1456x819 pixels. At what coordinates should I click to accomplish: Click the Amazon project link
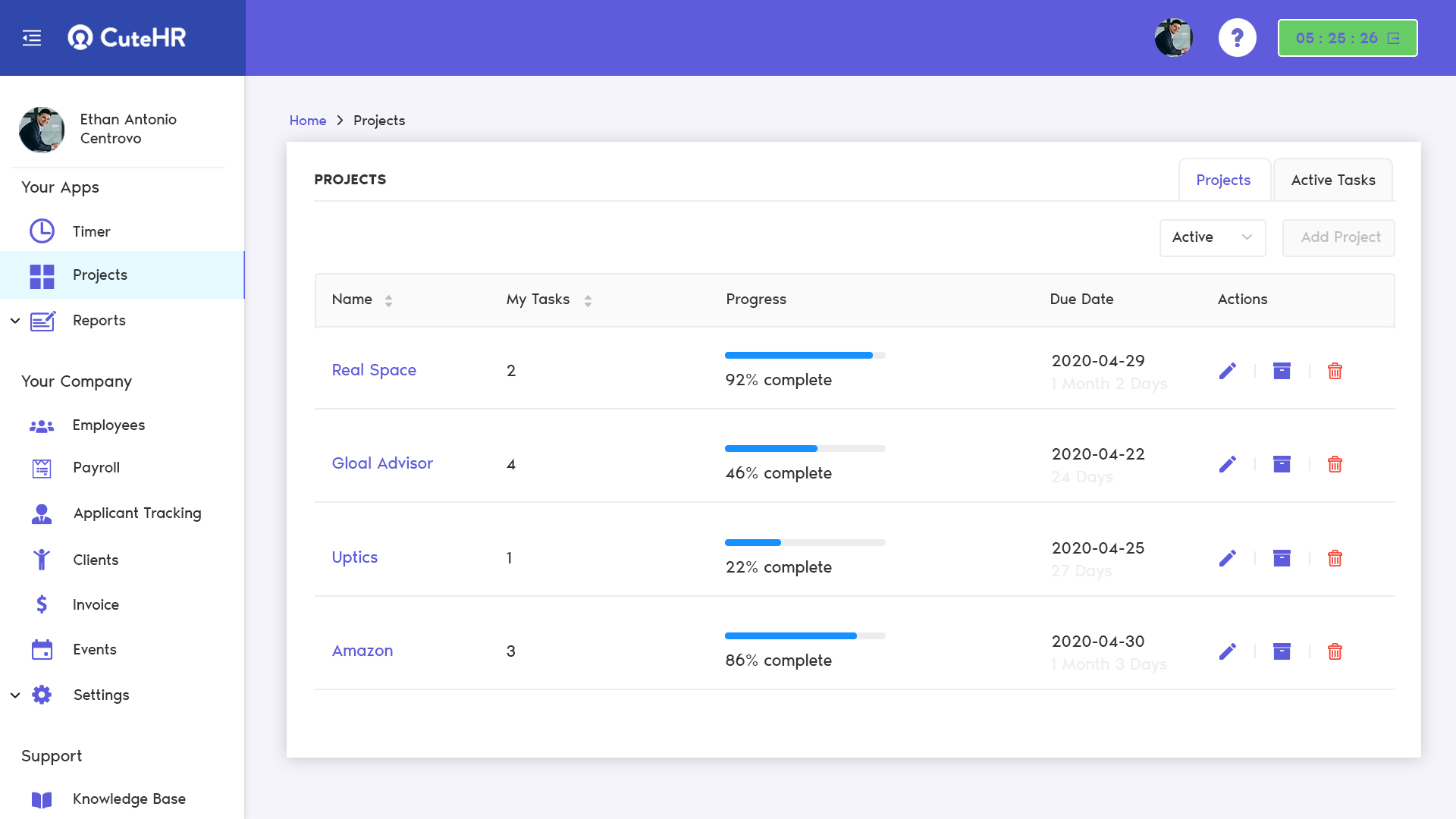tap(362, 650)
